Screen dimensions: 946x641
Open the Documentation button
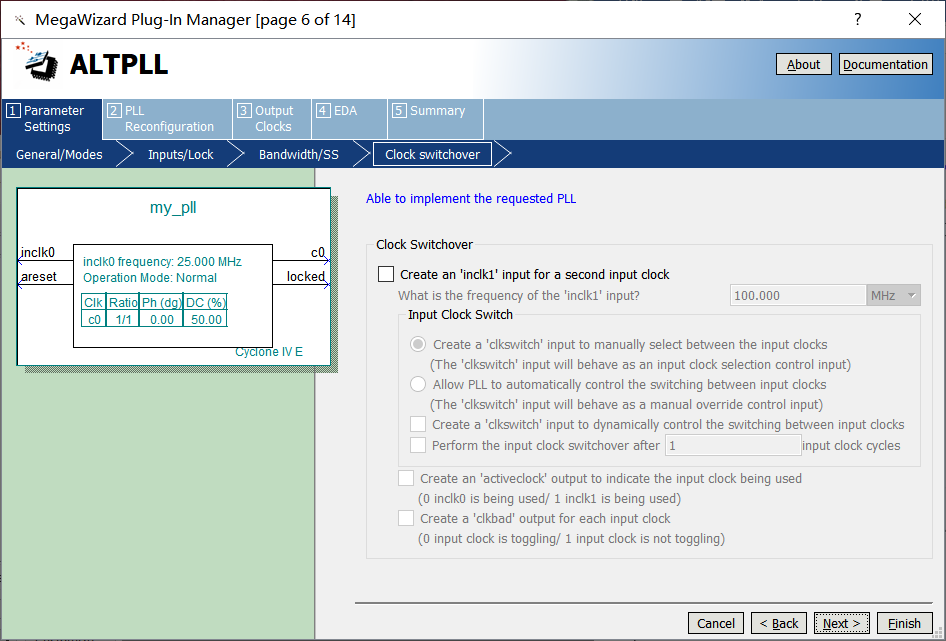pyautogui.click(x=885, y=65)
